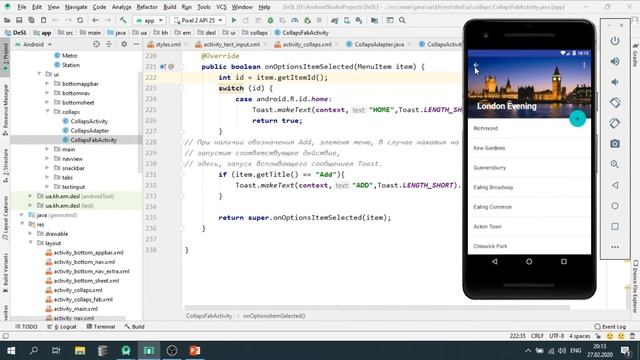Rotate emulator left icon
The height and width of the screenshot is (360, 640).
(x=615, y=102)
